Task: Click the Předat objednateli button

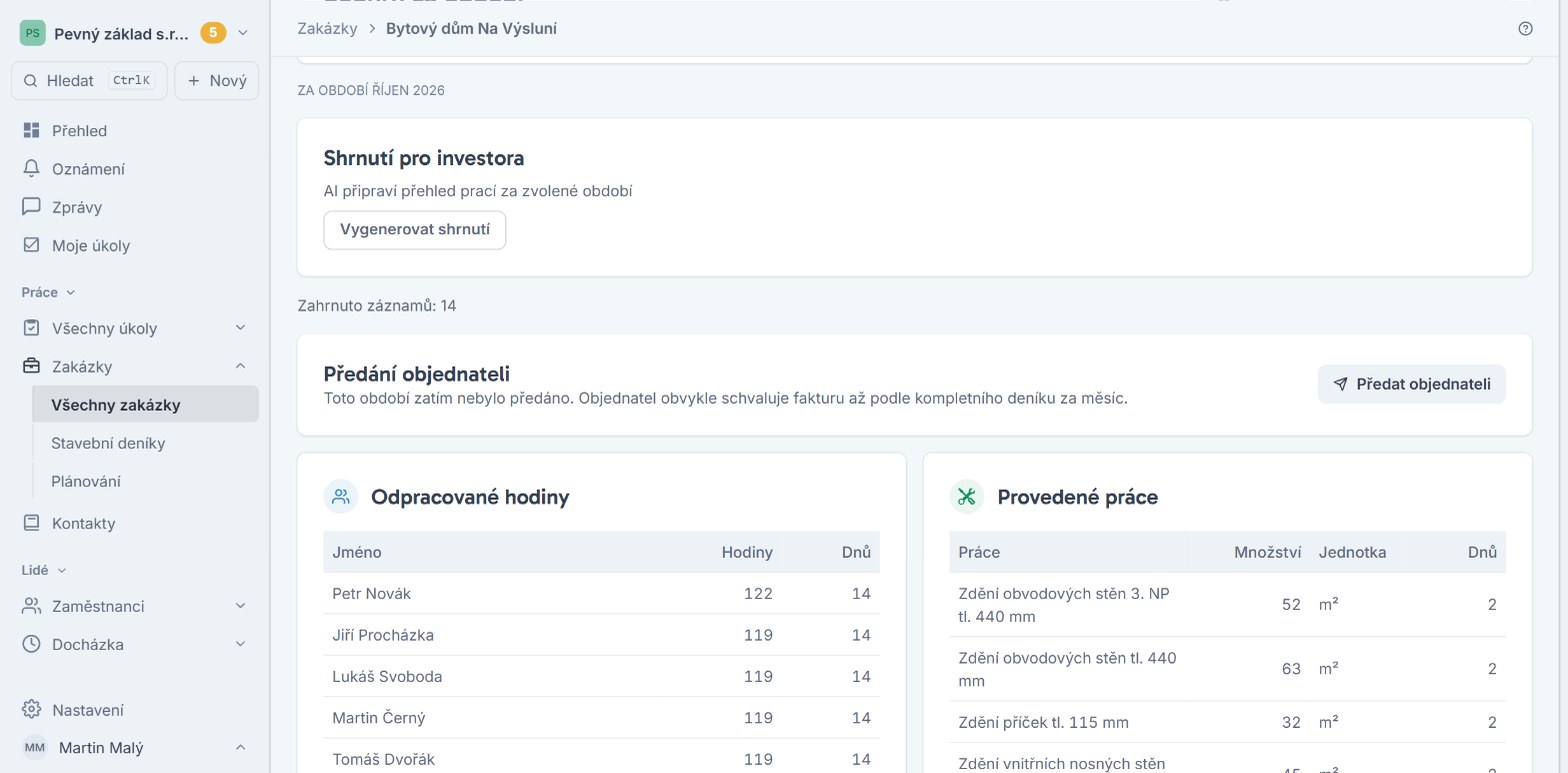Action: (1411, 384)
